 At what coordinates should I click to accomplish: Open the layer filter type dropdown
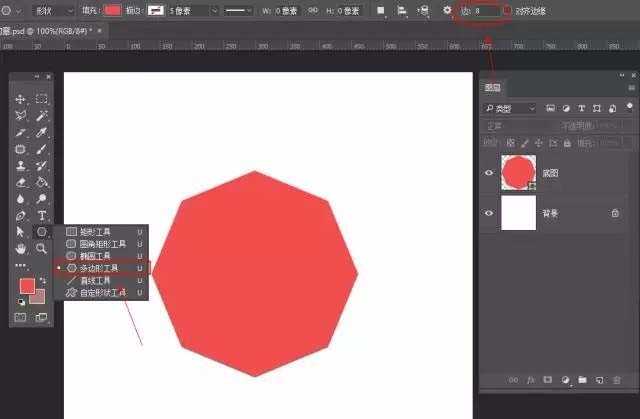pyautogui.click(x=510, y=109)
